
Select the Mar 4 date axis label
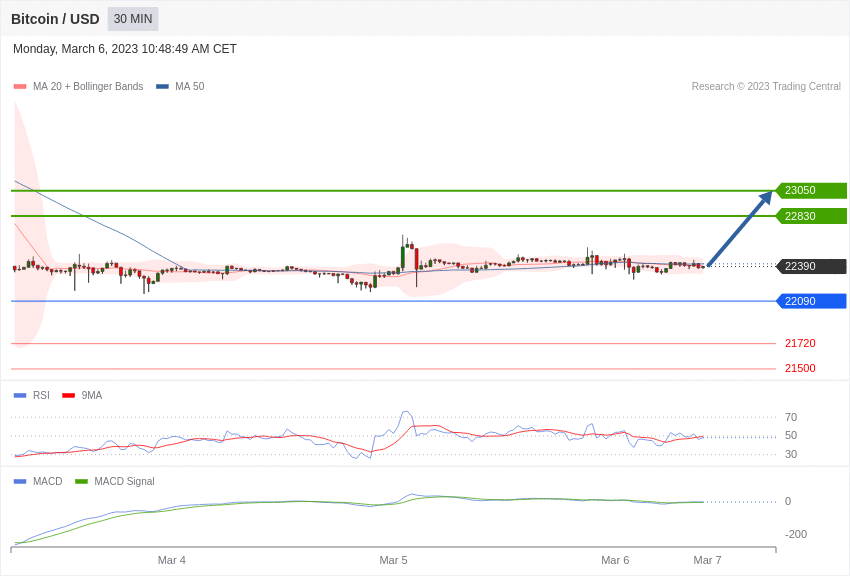pyautogui.click(x=172, y=560)
